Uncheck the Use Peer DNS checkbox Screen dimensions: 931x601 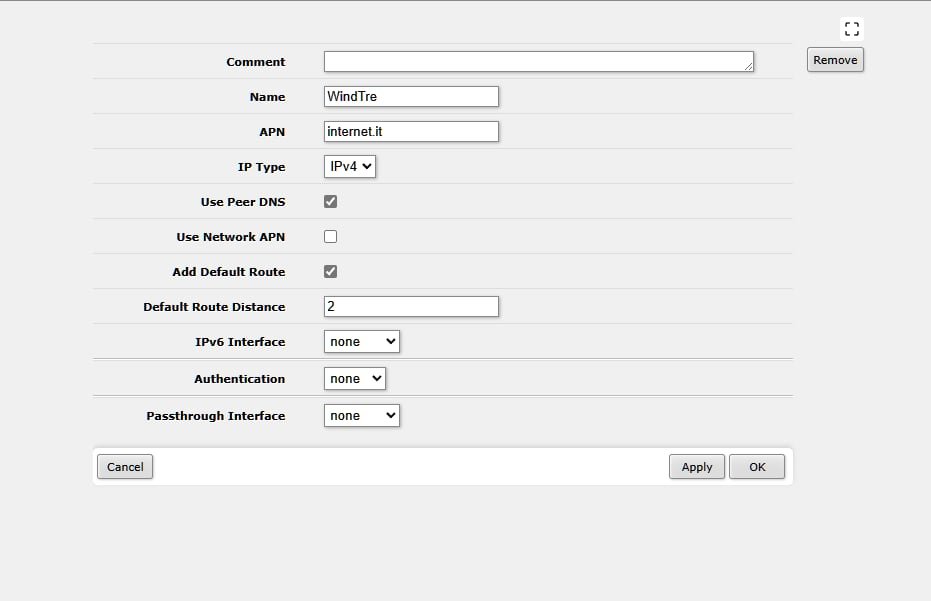click(331, 202)
